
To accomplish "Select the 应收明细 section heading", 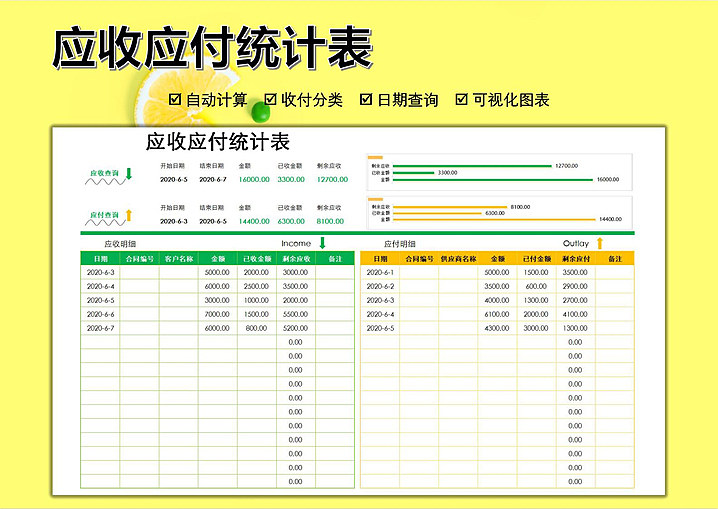I will pyautogui.click(x=120, y=244).
